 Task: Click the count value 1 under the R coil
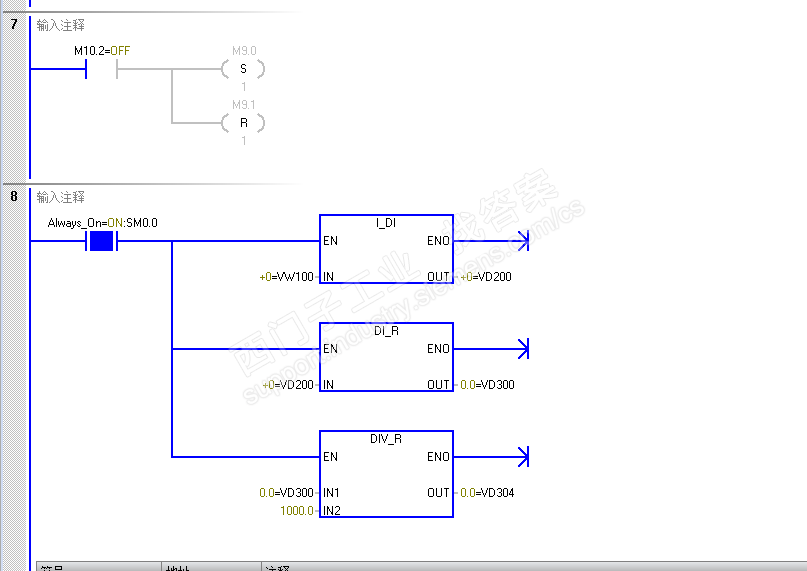243,141
